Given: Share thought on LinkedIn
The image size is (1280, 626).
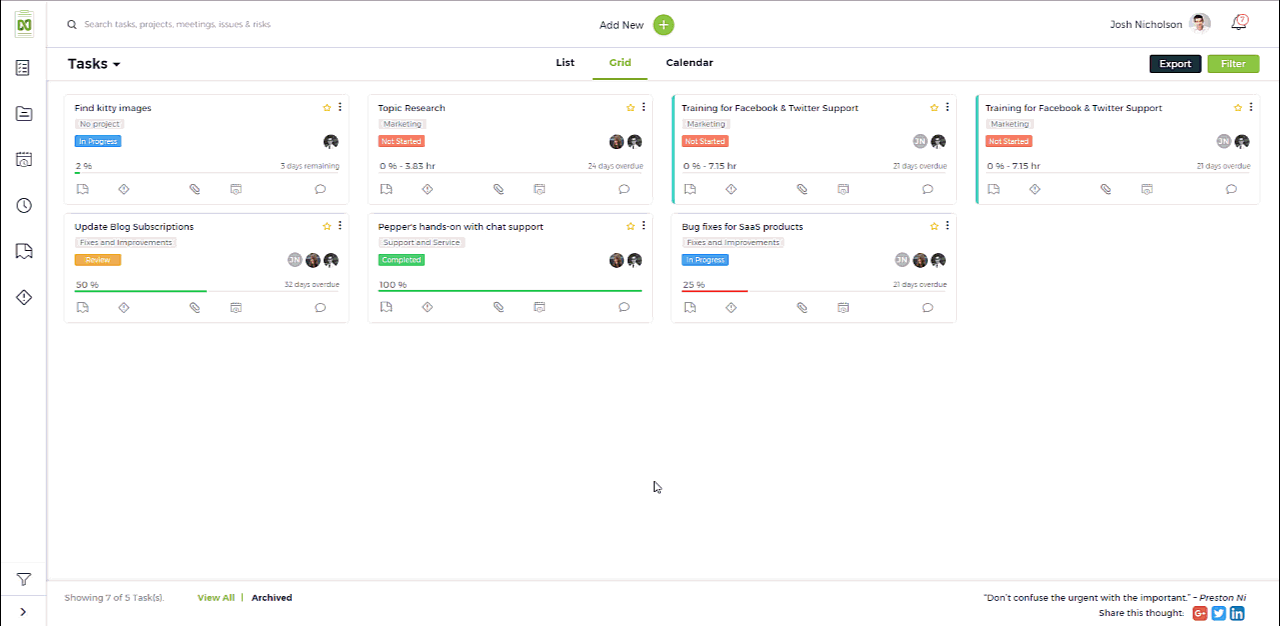Looking at the screenshot, I should point(1237,613).
